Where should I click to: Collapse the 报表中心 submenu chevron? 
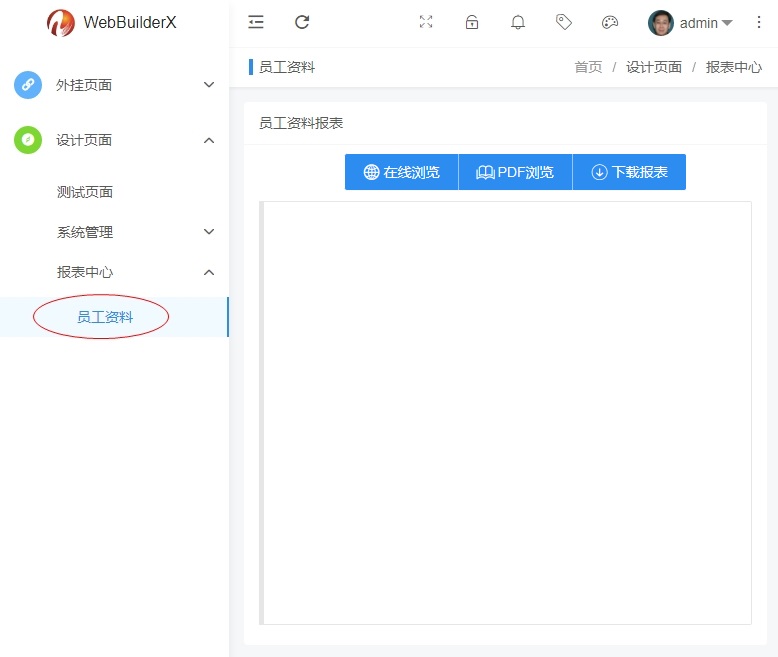[x=209, y=272]
